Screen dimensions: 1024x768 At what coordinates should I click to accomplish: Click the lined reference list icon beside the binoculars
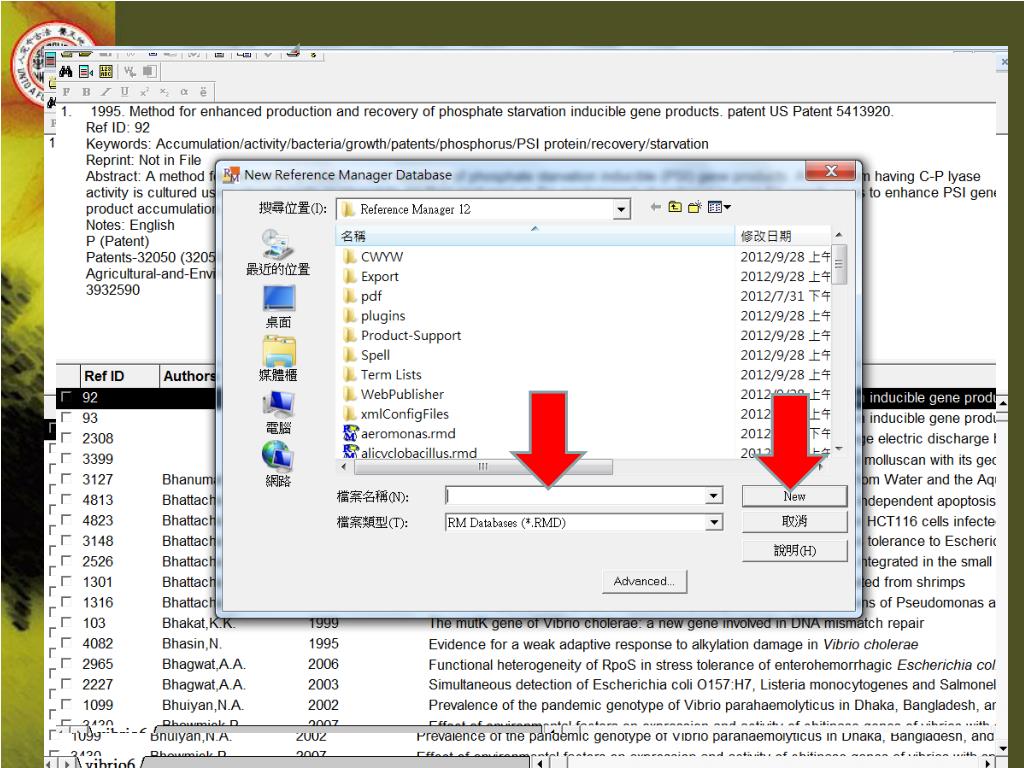tap(86, 71)
